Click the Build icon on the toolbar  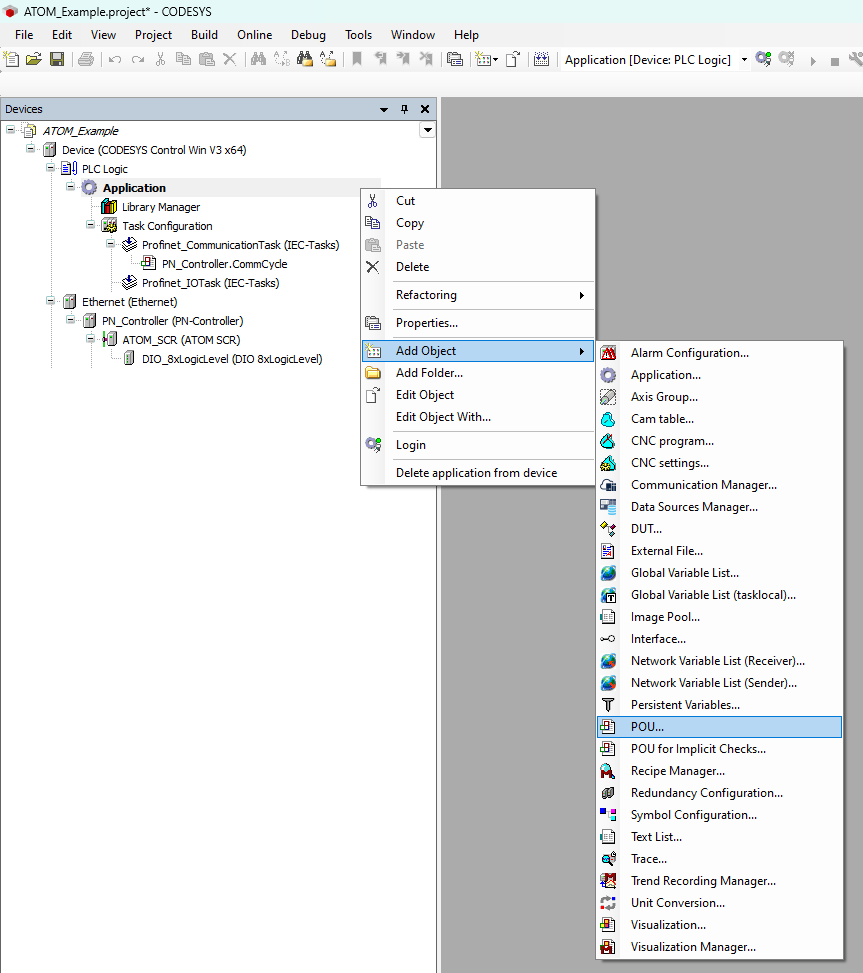click(541, 59)
